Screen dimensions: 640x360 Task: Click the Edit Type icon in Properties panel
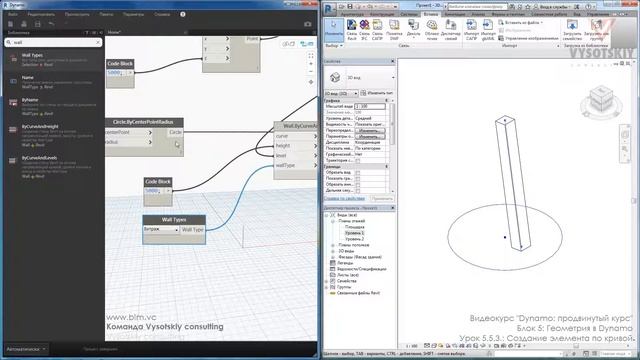tap(378, 93)
